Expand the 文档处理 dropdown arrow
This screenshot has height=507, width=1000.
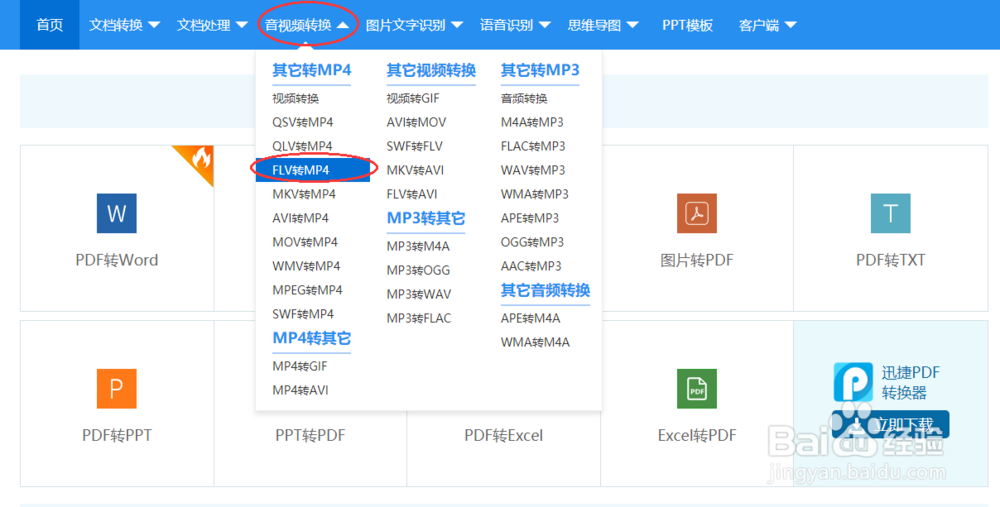242,26
